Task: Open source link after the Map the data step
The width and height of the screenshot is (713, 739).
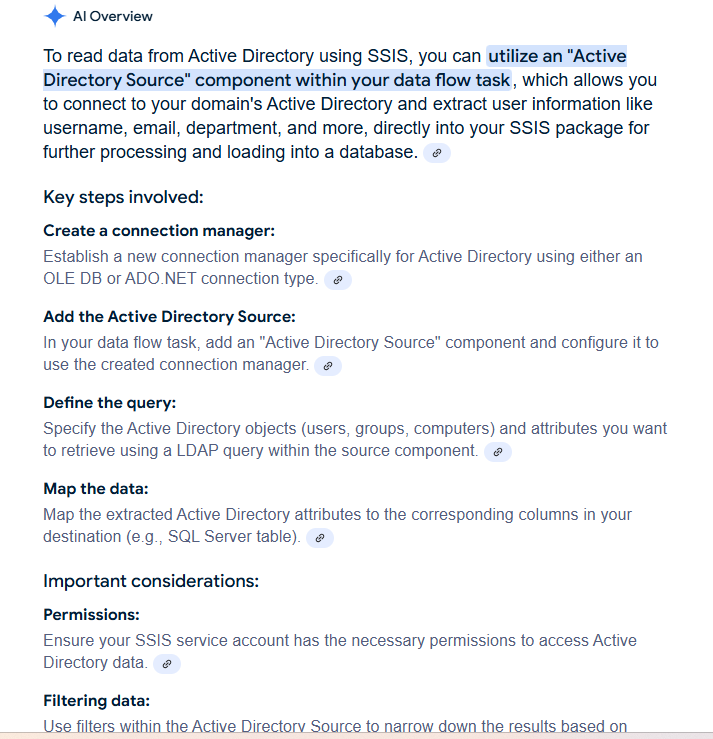Action: pos(319,538)
